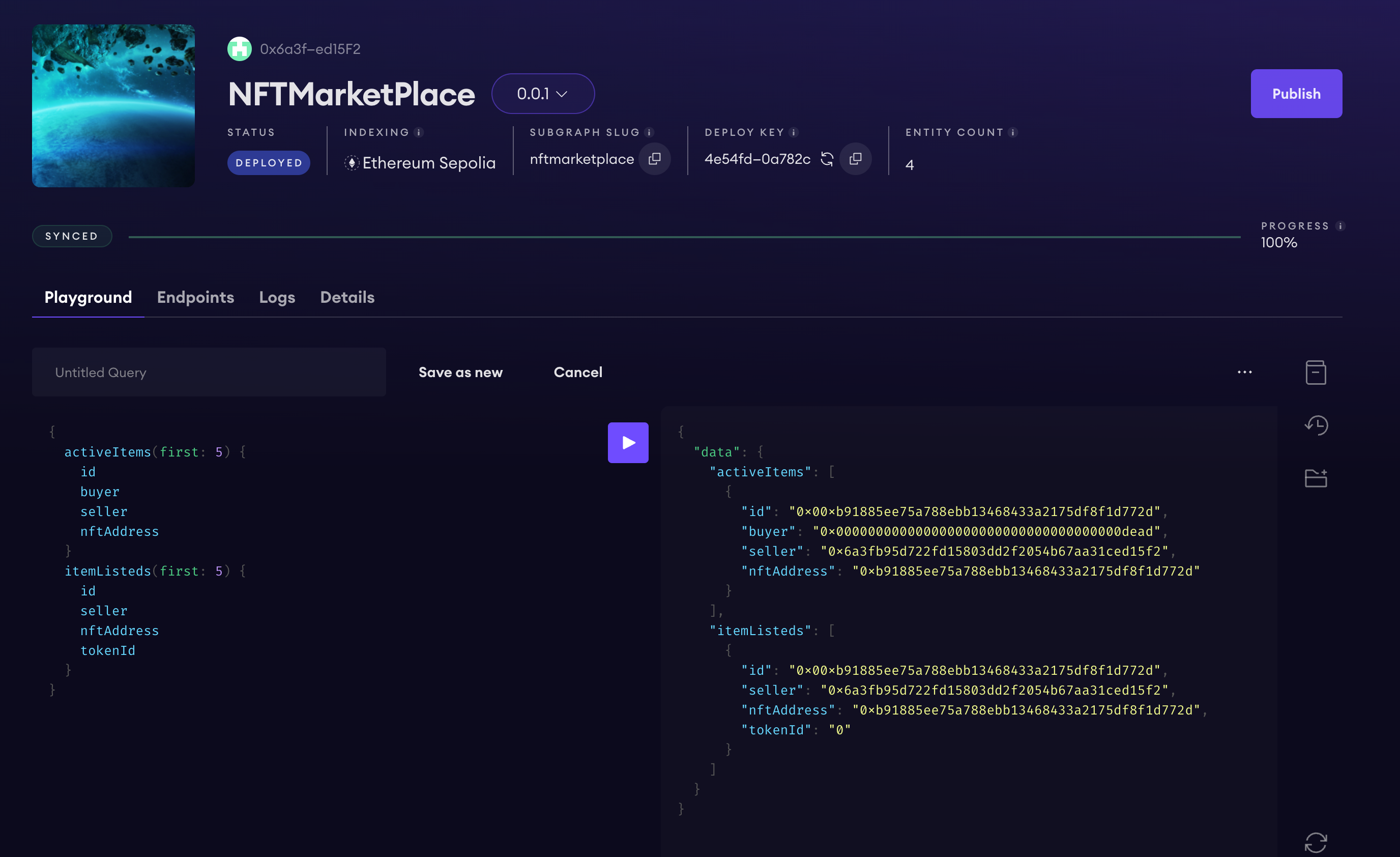Open the documentation explorer icon
This screenshot has width=1400, height=857.
click(x=1316, y=372)
